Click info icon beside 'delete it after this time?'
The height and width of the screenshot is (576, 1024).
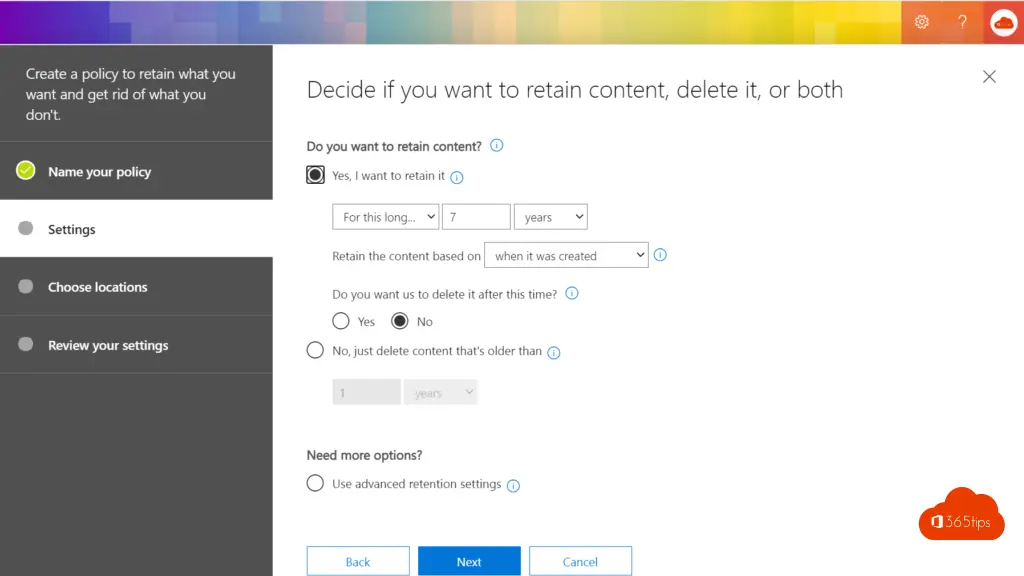[x=572, y=294]
